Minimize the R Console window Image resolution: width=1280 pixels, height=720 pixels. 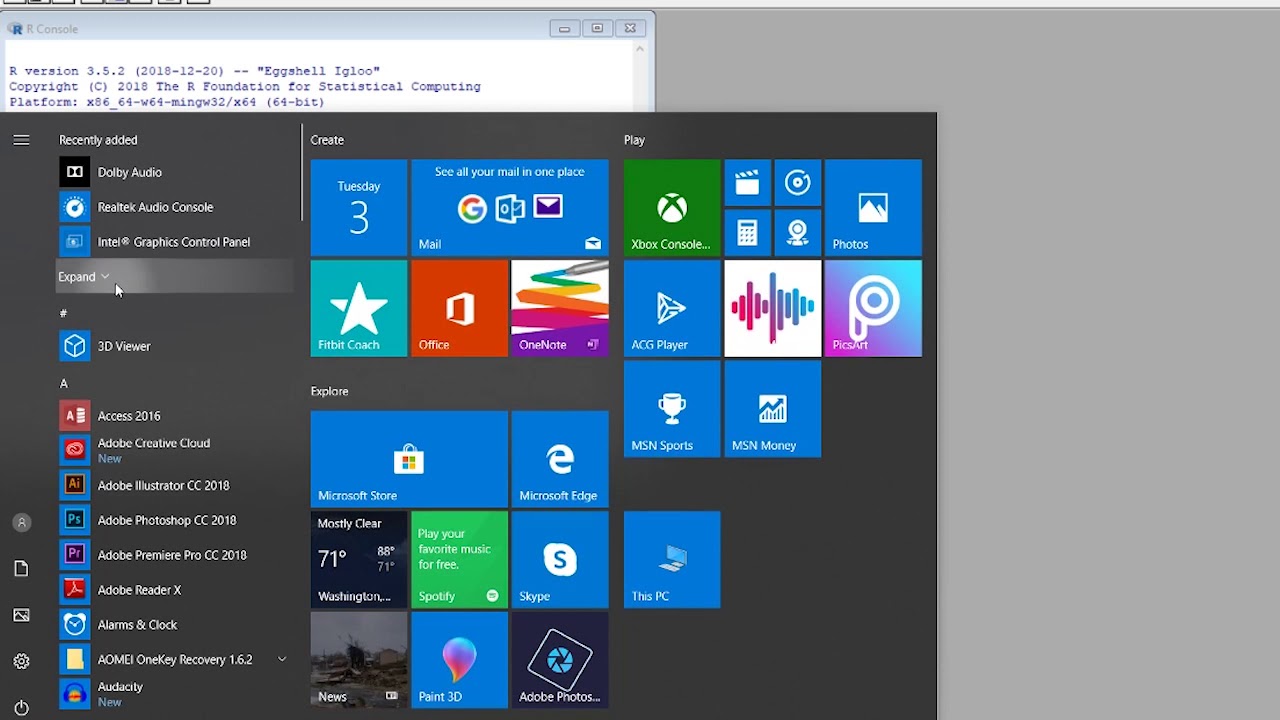point(564,29)
